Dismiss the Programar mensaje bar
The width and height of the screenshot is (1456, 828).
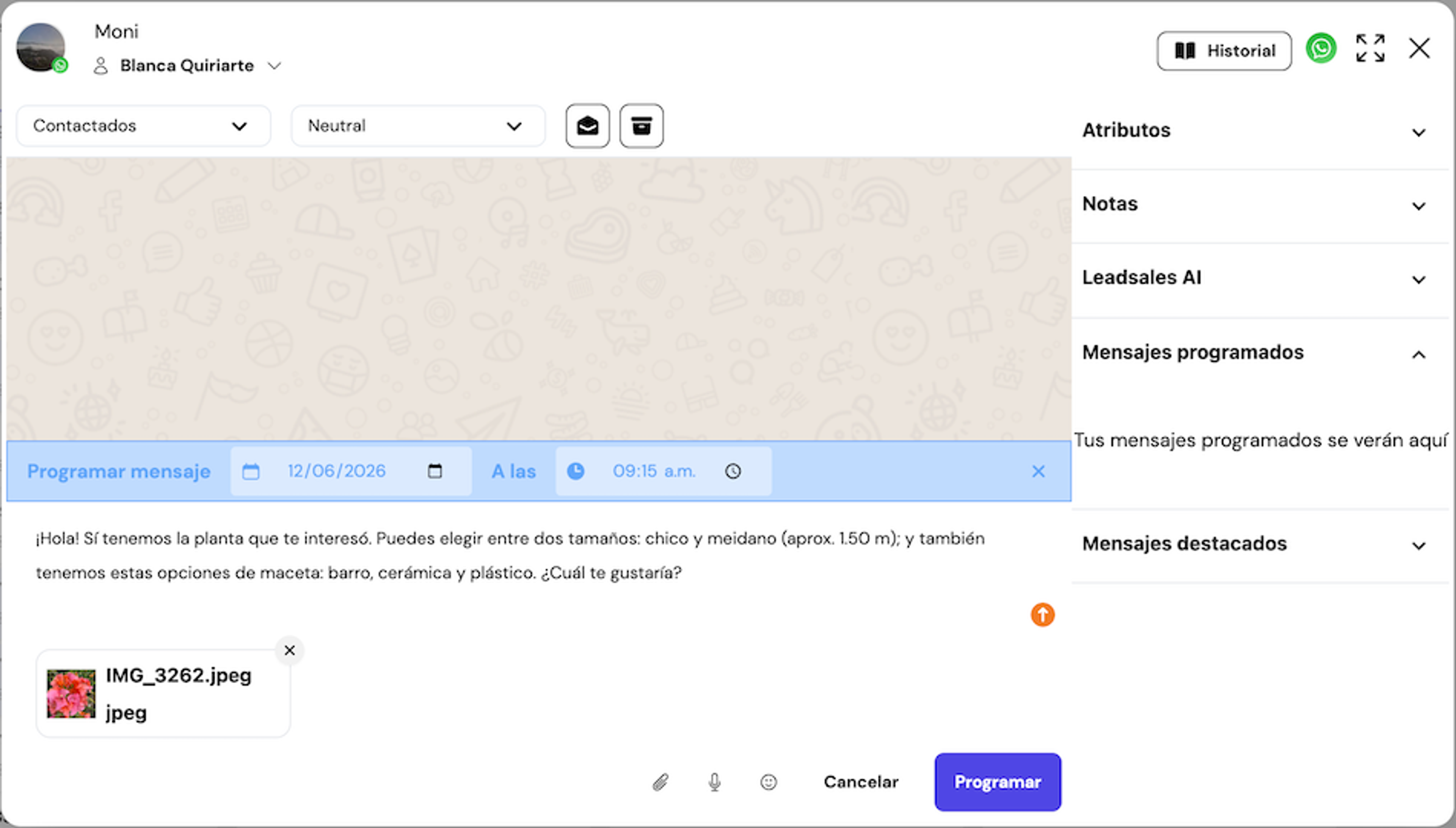pyautogui.click(x=1038, y=471)
